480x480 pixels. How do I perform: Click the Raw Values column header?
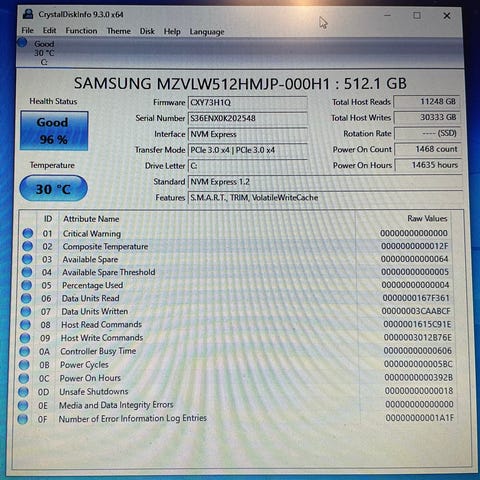[x=427, y=218]
